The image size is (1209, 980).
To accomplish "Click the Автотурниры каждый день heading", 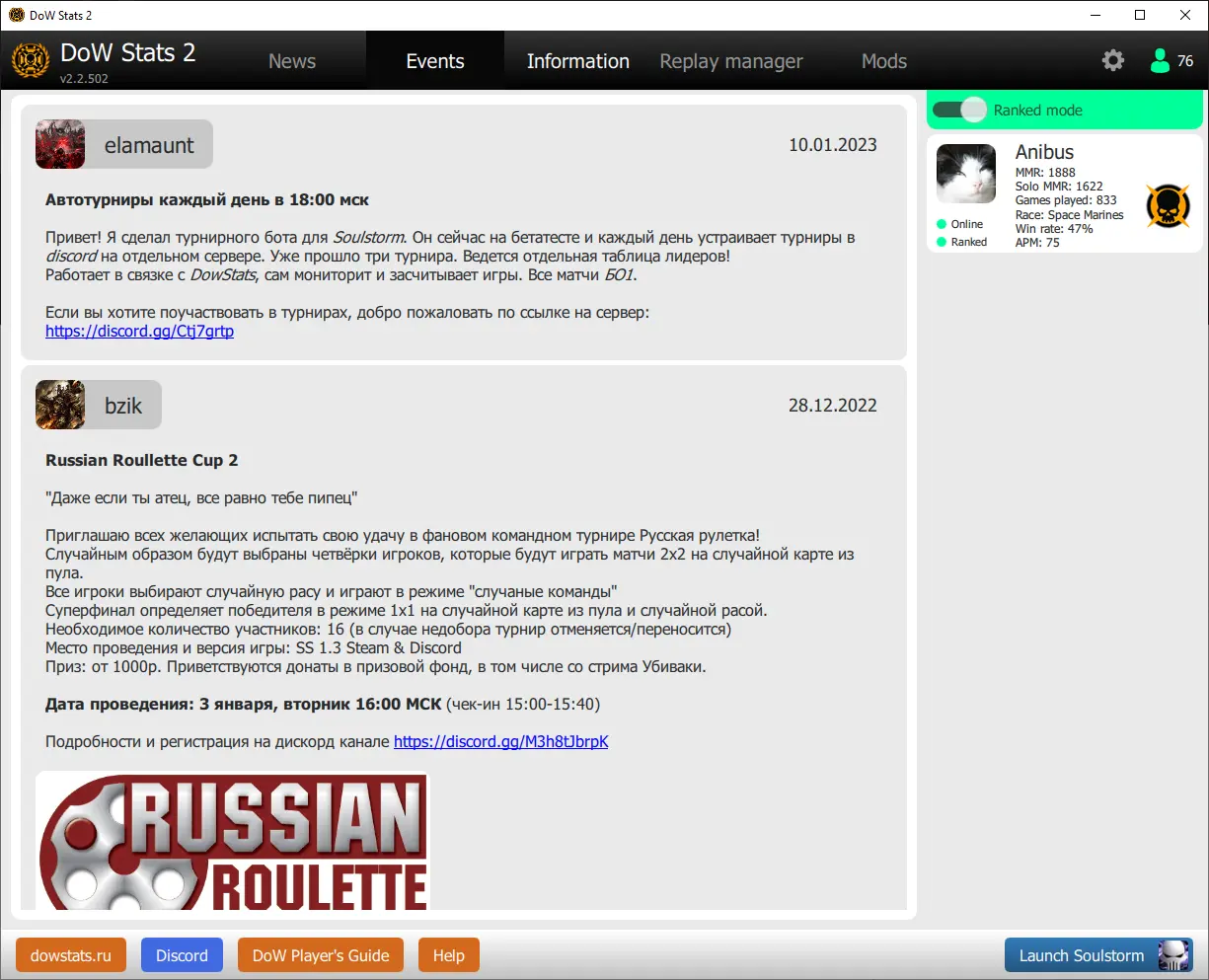I will [x=207, y=200].
